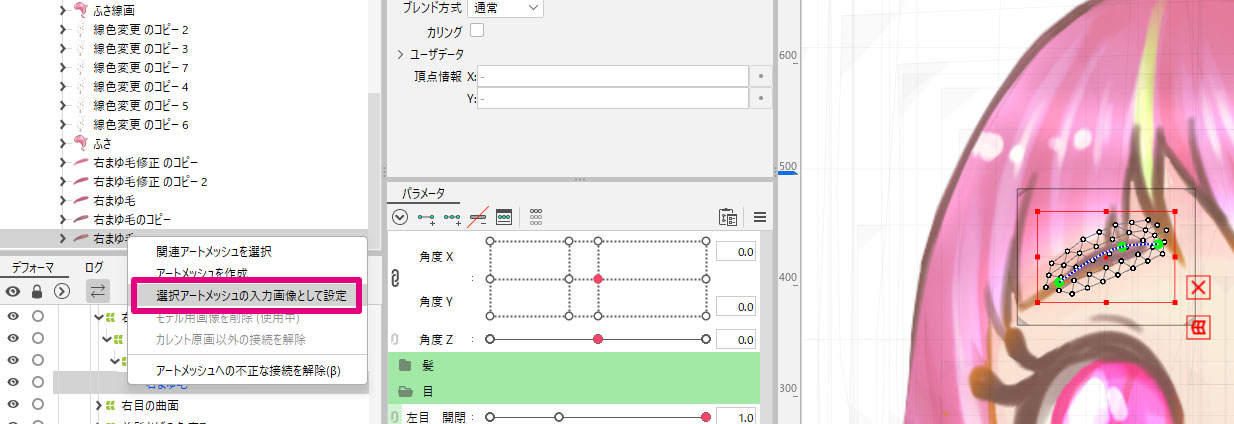Toggle the eye icon in deformer header
Image resolution: width=1234 pixels, height=424 pixels.
14,291
